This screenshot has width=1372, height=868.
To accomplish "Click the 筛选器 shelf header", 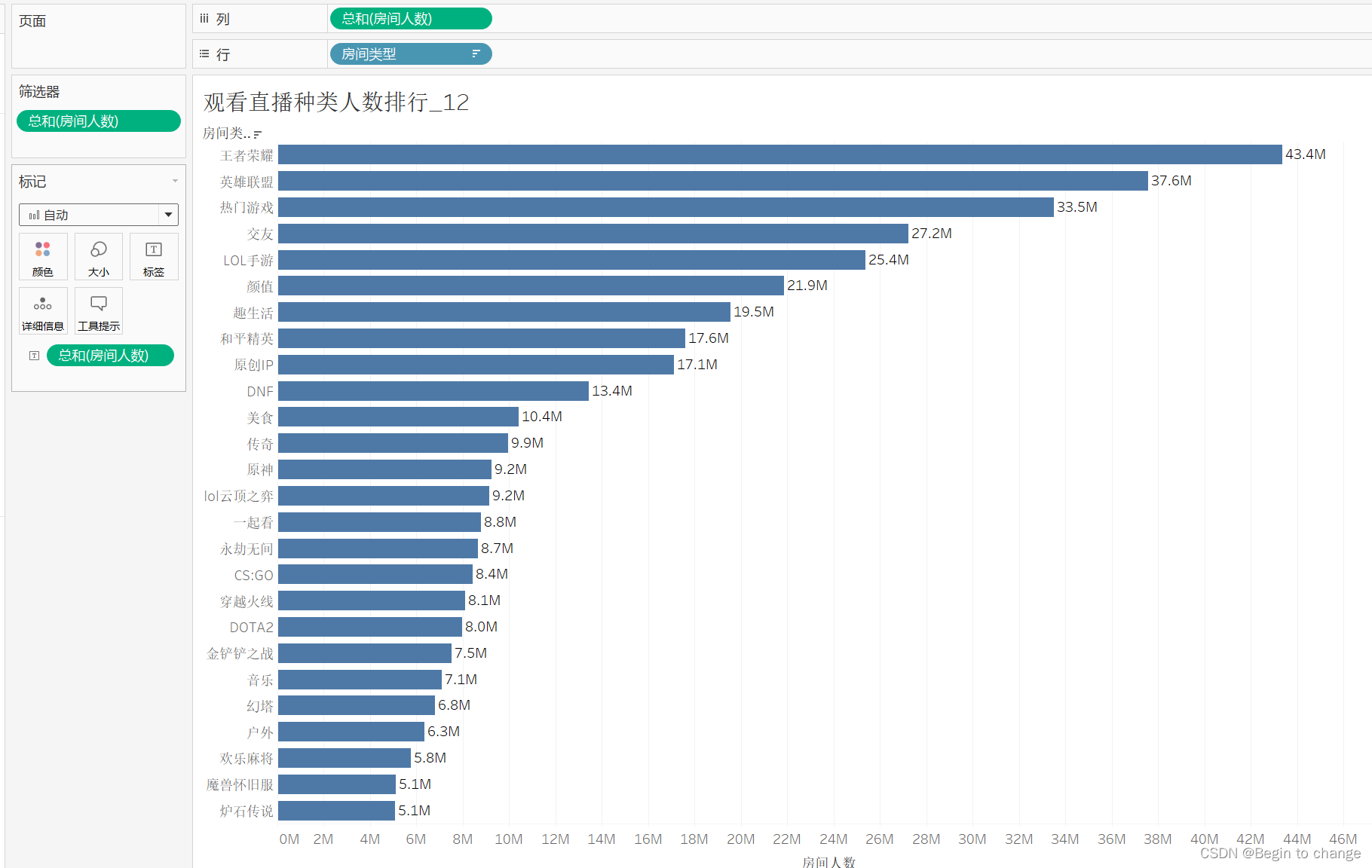I will [x=39, y=92].
